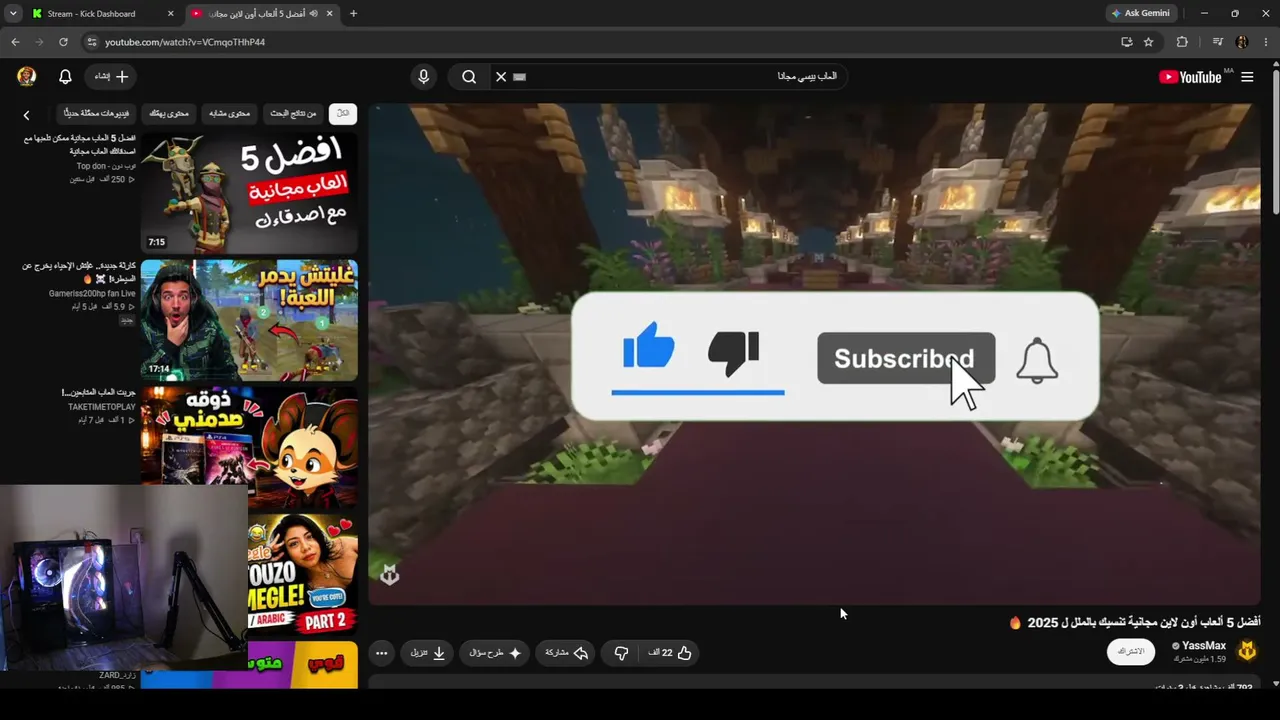Click the main video player area
The height and width of the screenshot is (720, 1280).
pos(815,354)
